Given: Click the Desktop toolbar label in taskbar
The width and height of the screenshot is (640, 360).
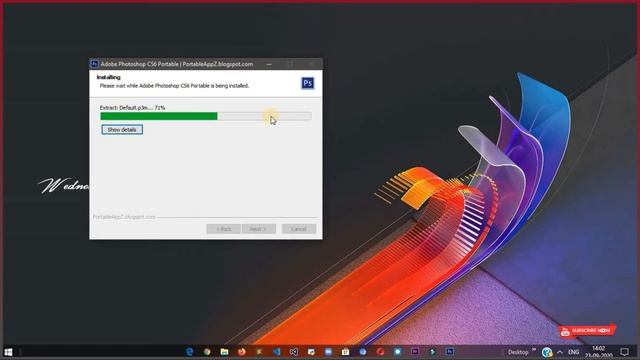Looking at the screenshot, I should (x=518, y=352).
